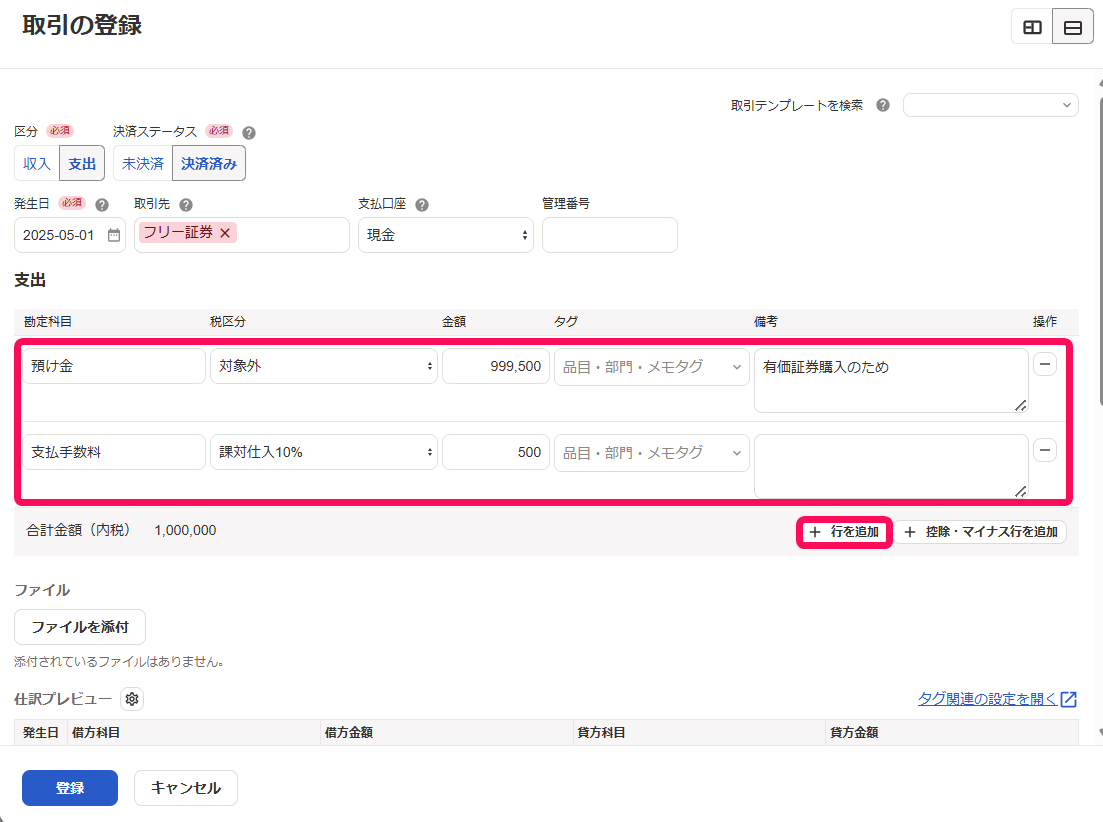Delete the 支払手数料 row with minus icon
The image size is (1103, 822).
[x=1045, y=450]
